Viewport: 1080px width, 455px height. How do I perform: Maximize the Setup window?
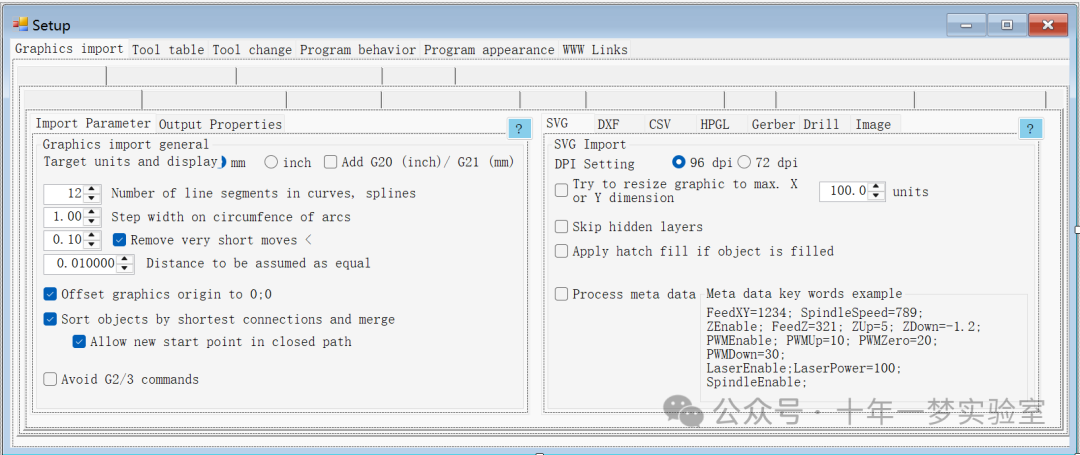coord(1006,25)
